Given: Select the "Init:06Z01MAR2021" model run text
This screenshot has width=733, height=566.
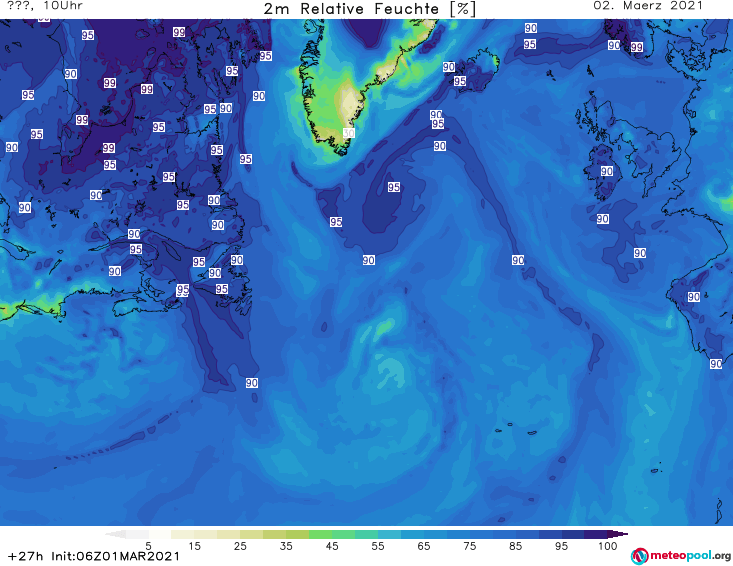Looking at the screenshot, I should (115, 556).
